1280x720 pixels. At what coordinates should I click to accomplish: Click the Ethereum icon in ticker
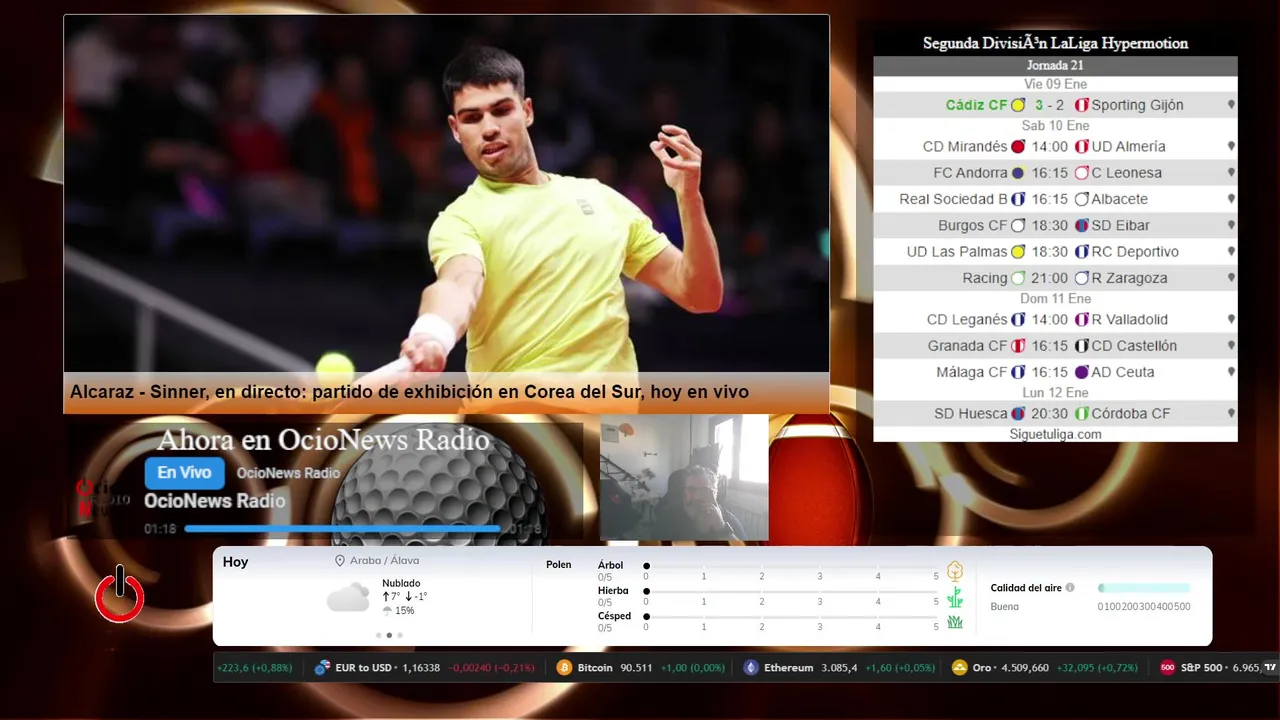click(751, 667)
